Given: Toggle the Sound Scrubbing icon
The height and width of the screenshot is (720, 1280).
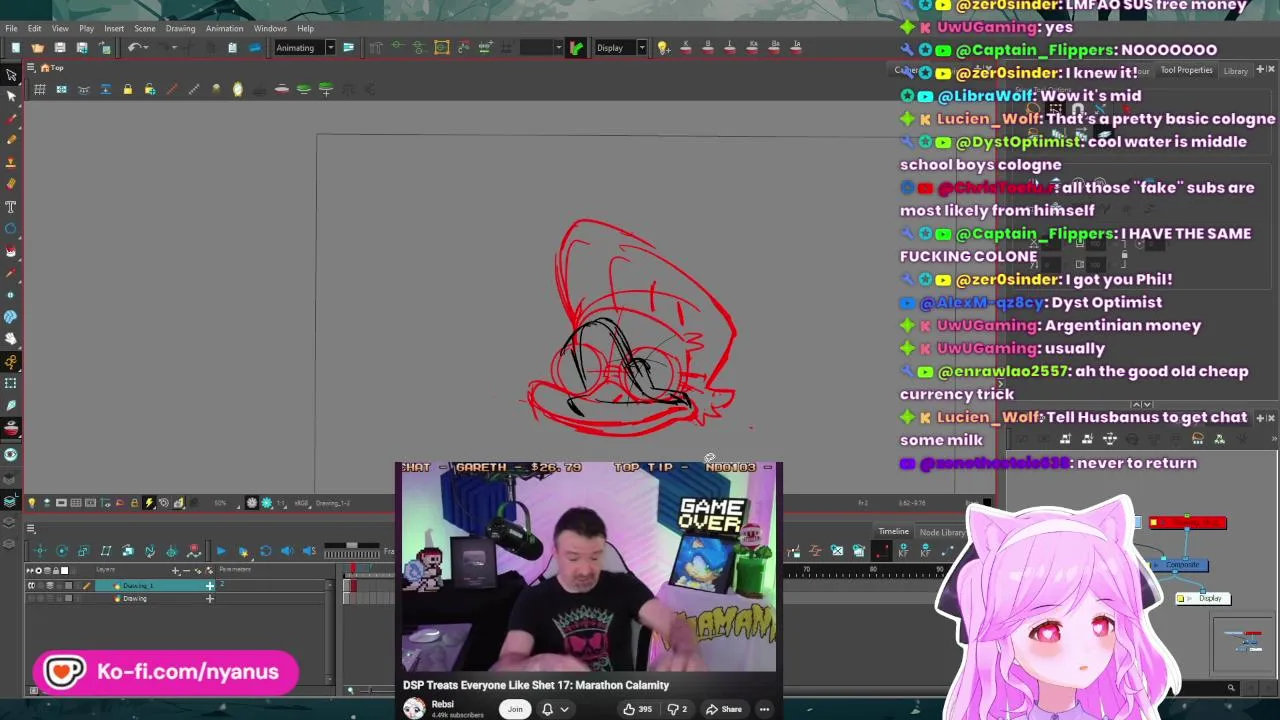Looking at the screenshot, I should [x=309, y=551].
